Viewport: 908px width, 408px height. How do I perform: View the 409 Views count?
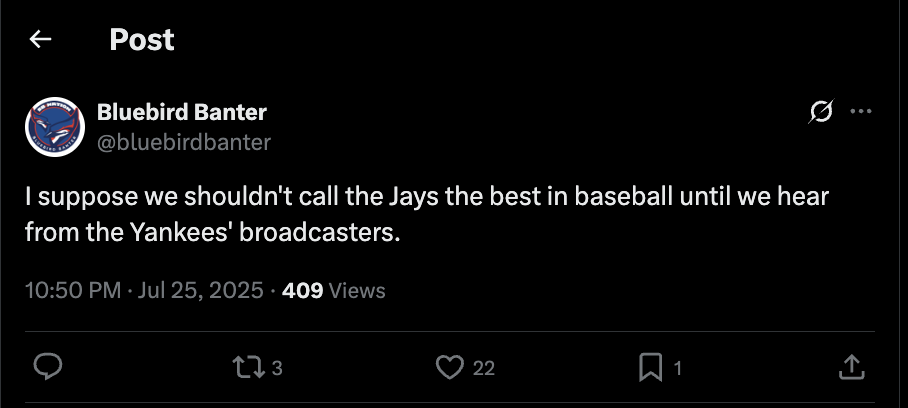pos(334,290)
